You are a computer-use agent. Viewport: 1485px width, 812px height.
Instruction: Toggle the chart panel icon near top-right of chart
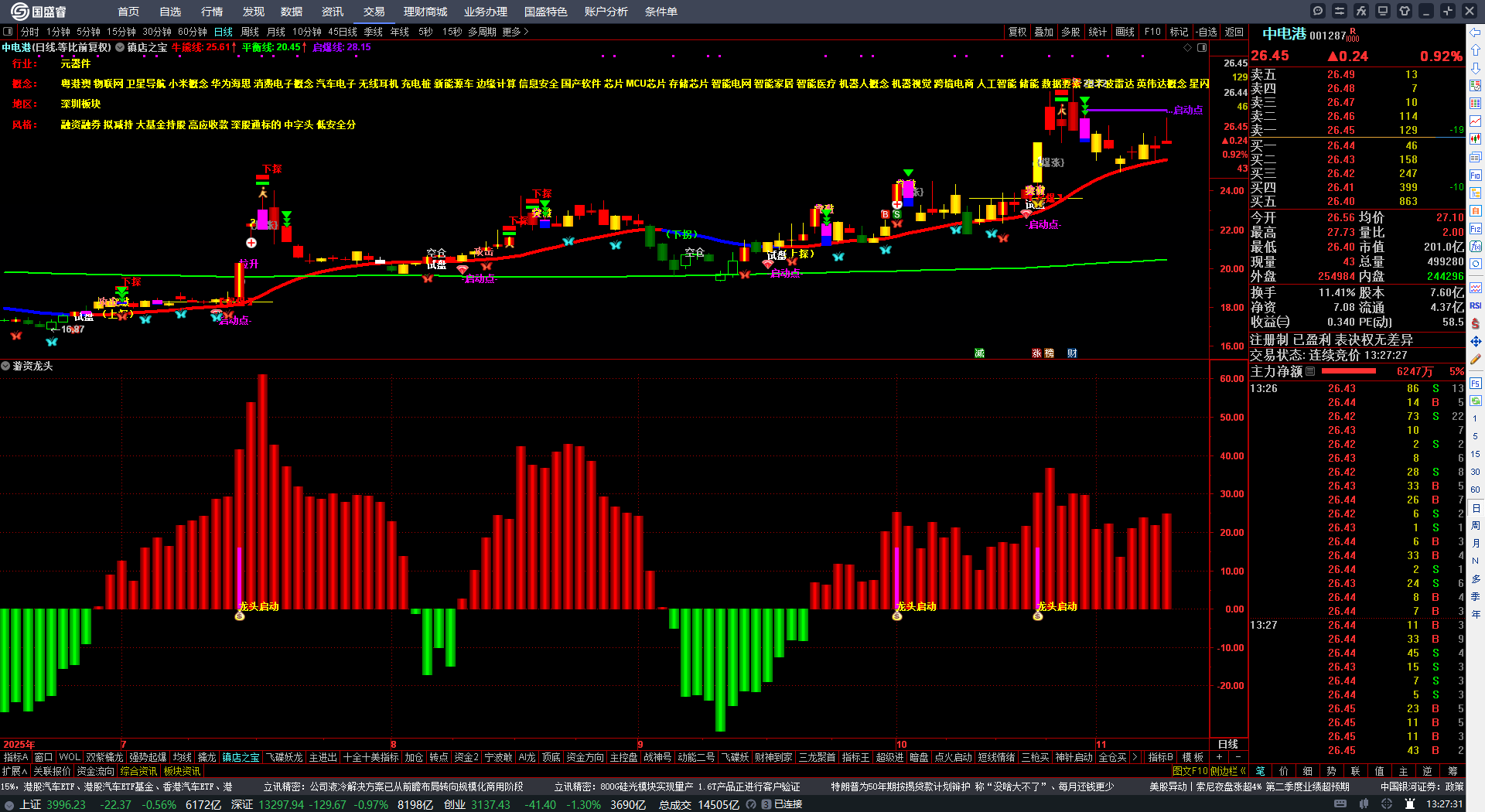pos(1202,48)
